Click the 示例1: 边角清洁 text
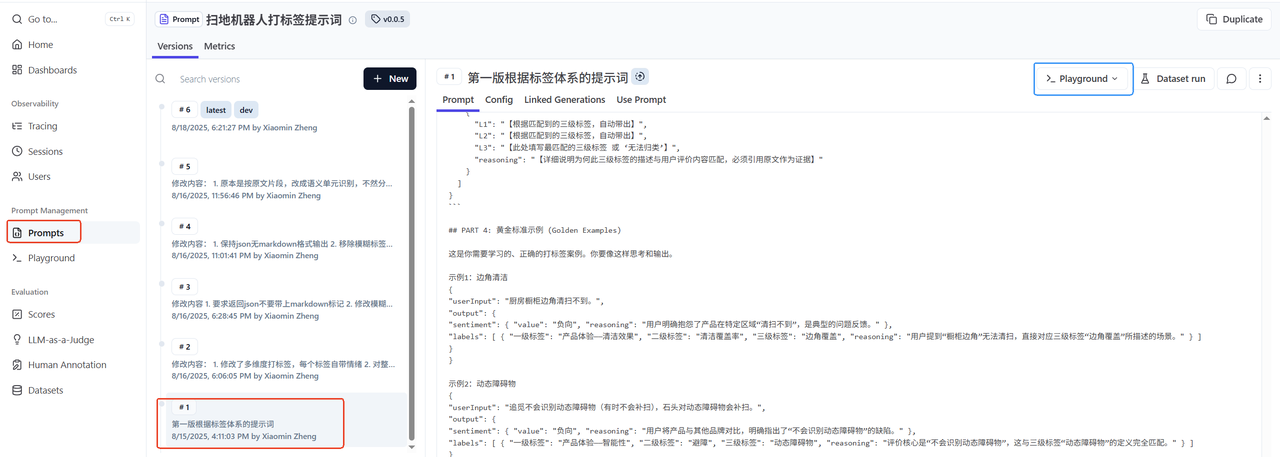 coord(479,276)
